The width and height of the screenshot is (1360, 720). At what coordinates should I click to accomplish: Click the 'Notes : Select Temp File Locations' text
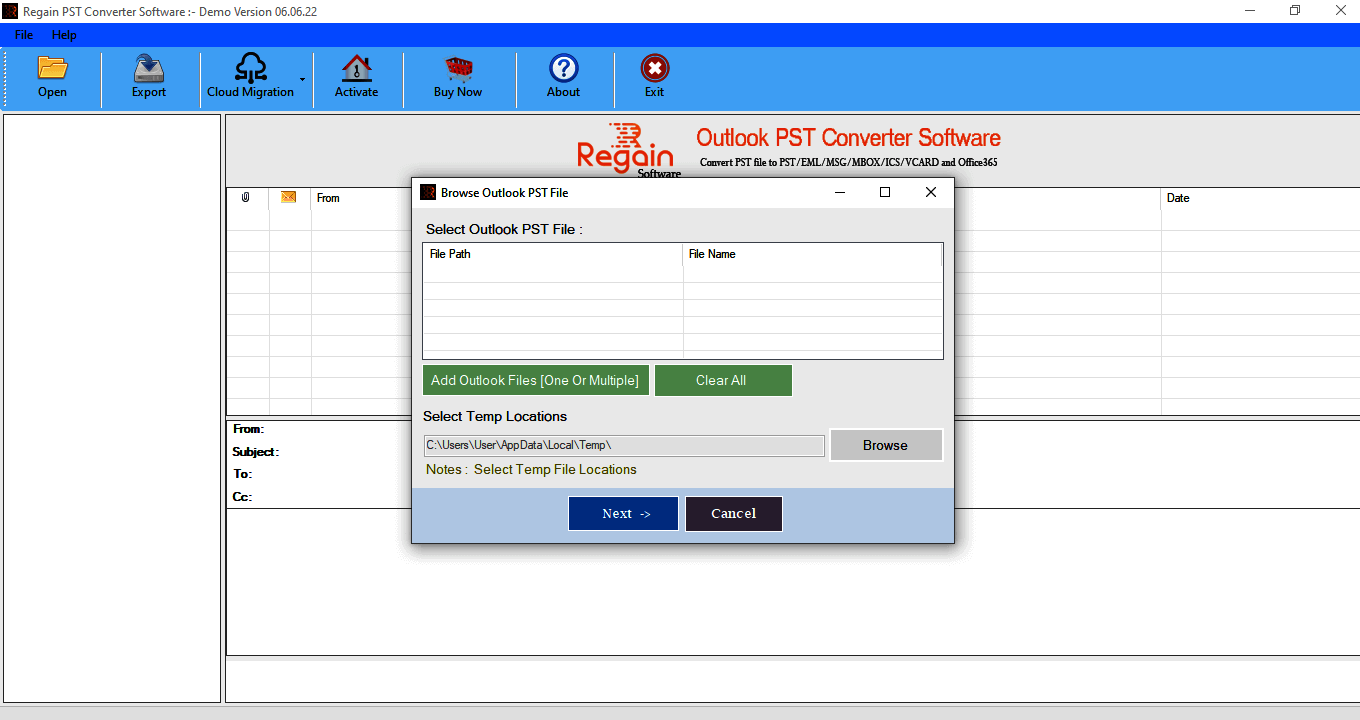[531, 469]
